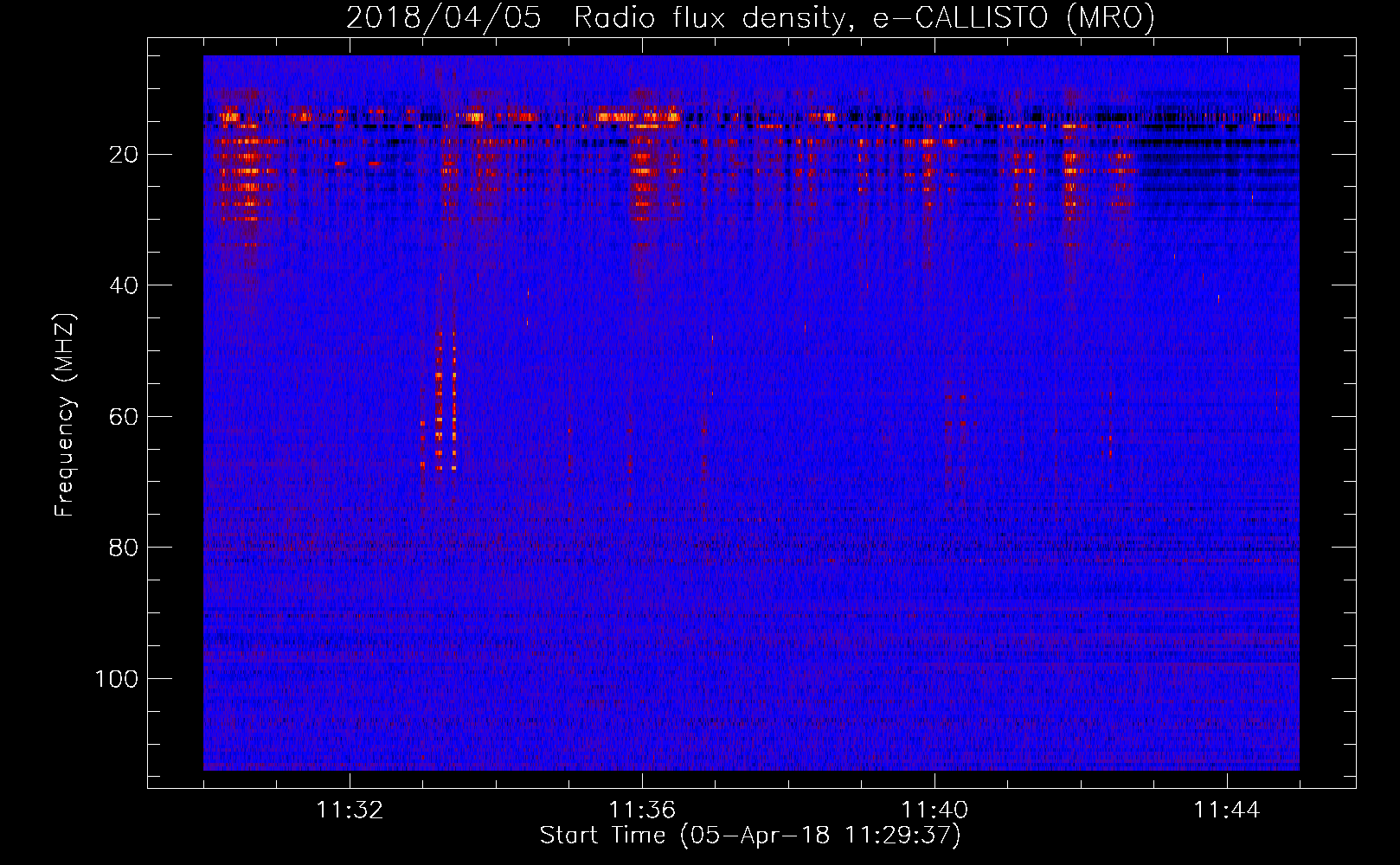Click the plot title 'Radio flux density, e-CALLISTO (MRO)'

864,17
